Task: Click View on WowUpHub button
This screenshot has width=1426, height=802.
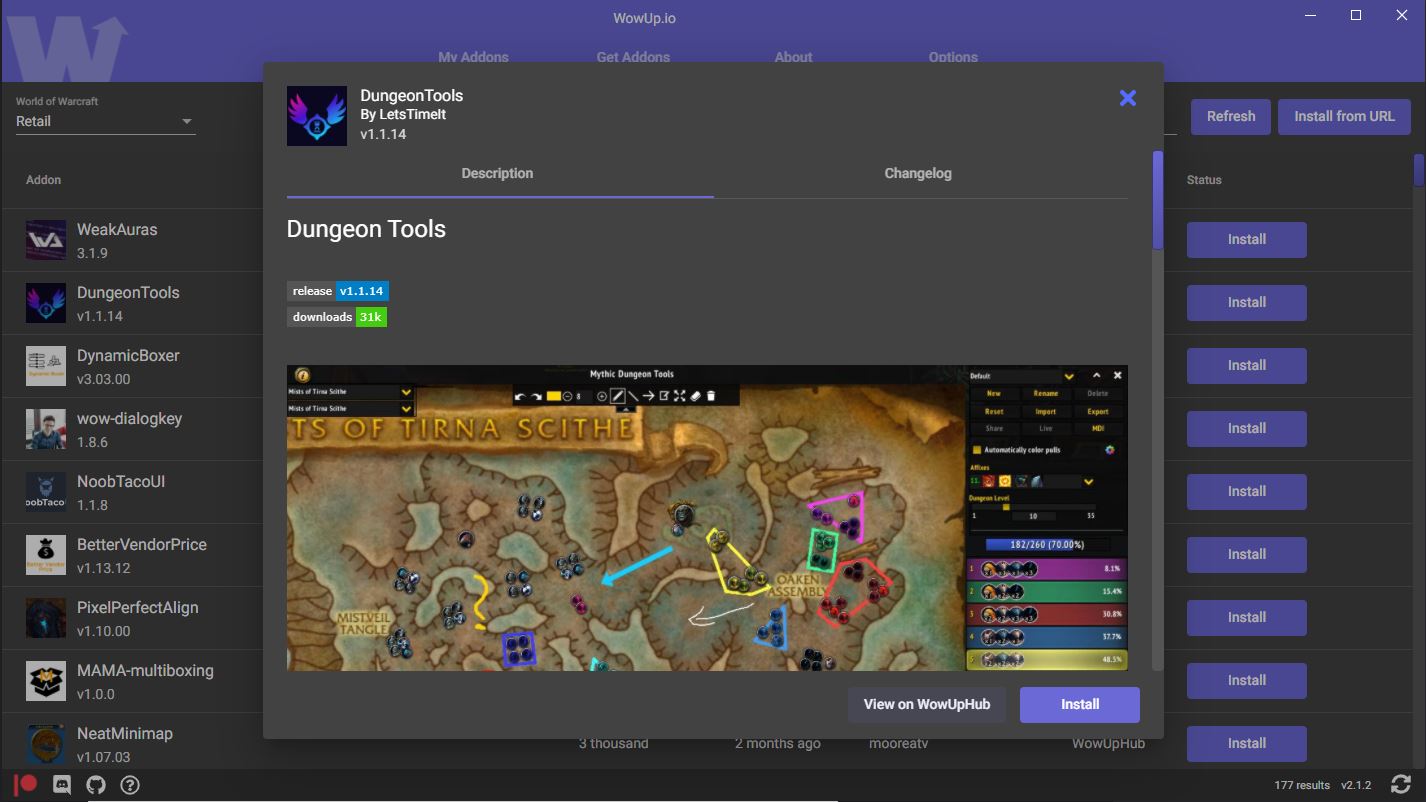Action: 927,704
